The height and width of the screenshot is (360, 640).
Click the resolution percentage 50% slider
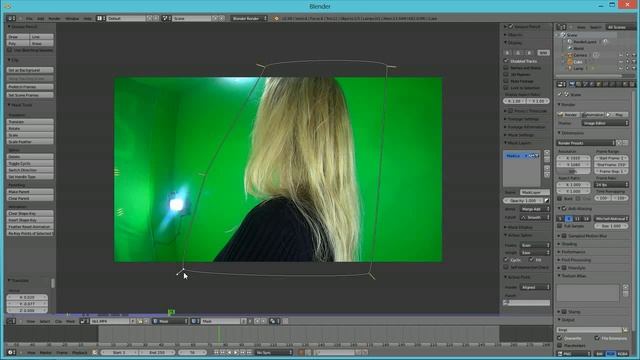[x=573, y=171]
